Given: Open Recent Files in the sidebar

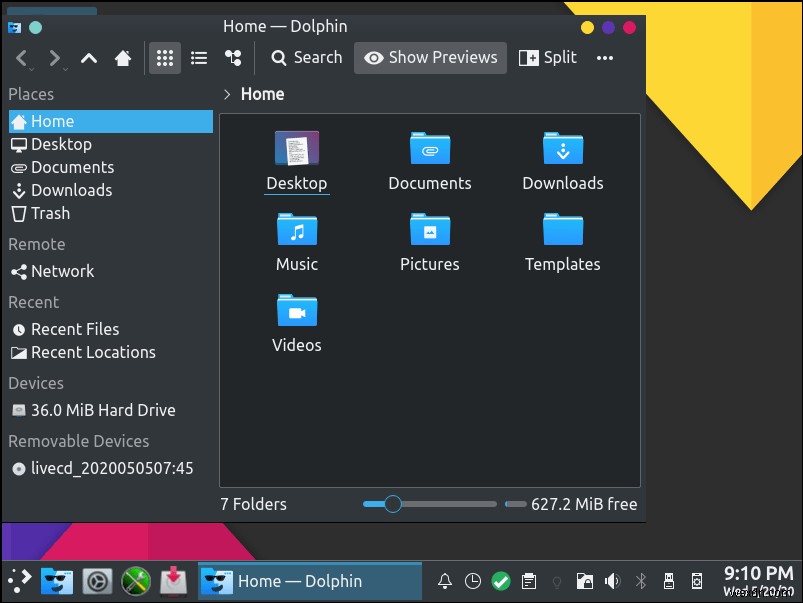Looking at the screenshot, I should click(x=74, y=328).
